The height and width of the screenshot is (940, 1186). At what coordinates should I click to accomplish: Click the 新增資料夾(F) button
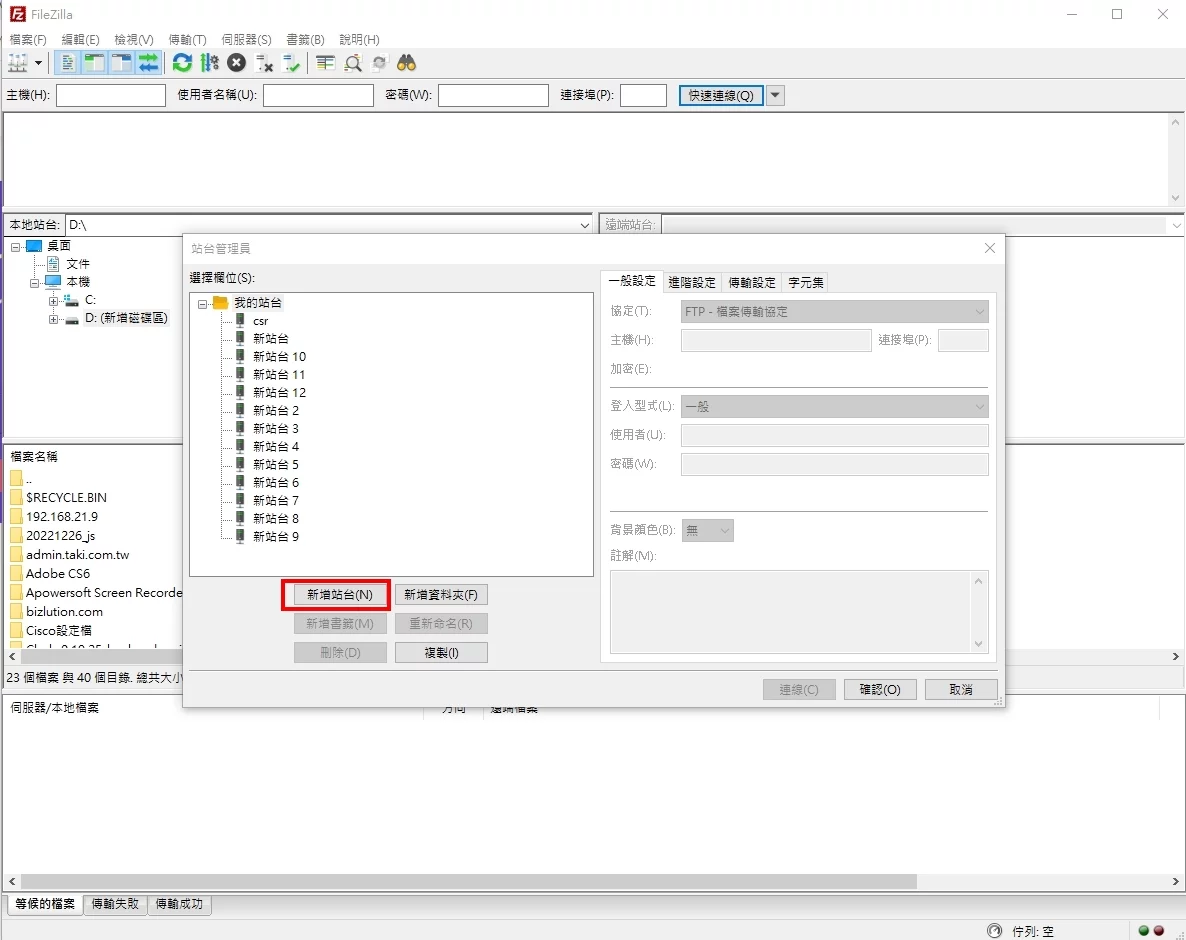[x=441, y=594]
